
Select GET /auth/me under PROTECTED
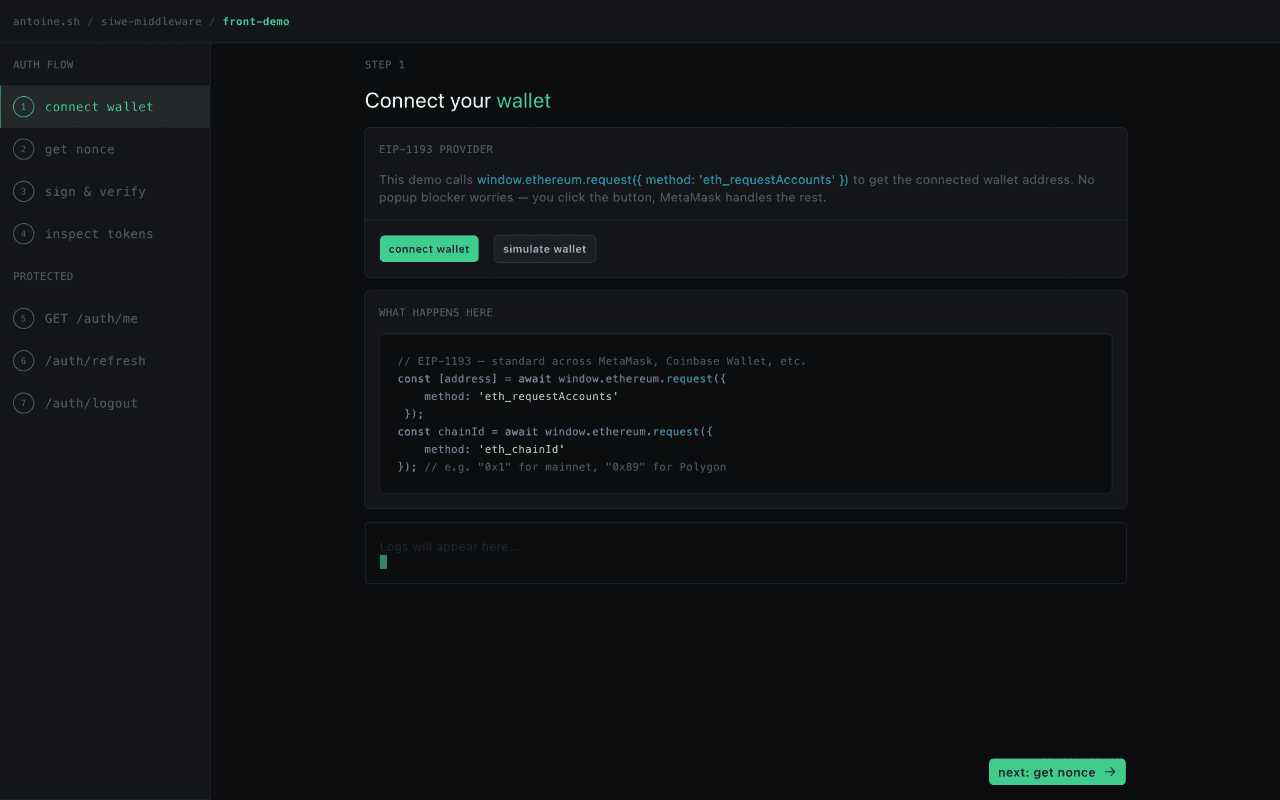click(92, 318)
